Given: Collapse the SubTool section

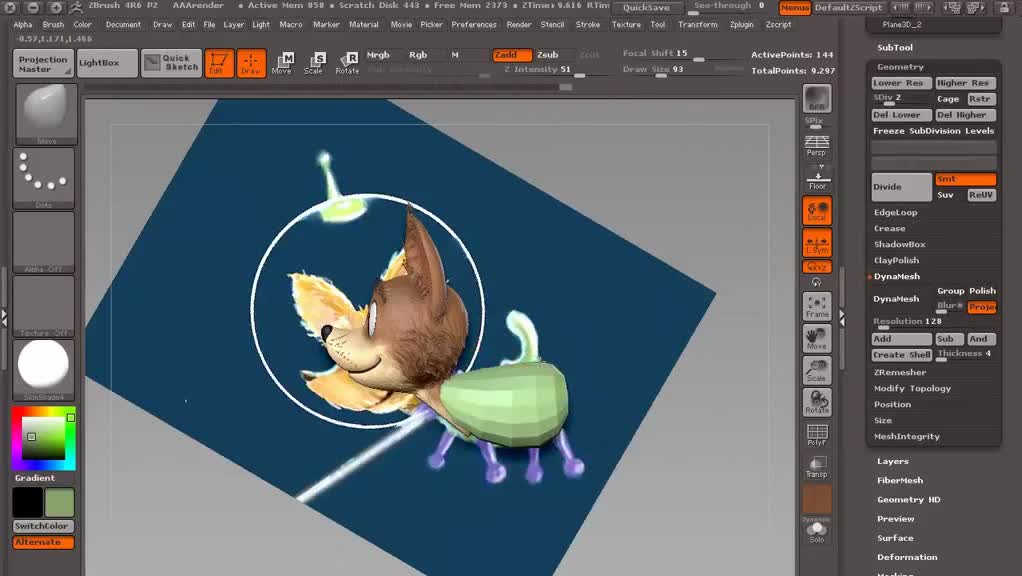Looking at the screenshot, I should pos(895,48).
